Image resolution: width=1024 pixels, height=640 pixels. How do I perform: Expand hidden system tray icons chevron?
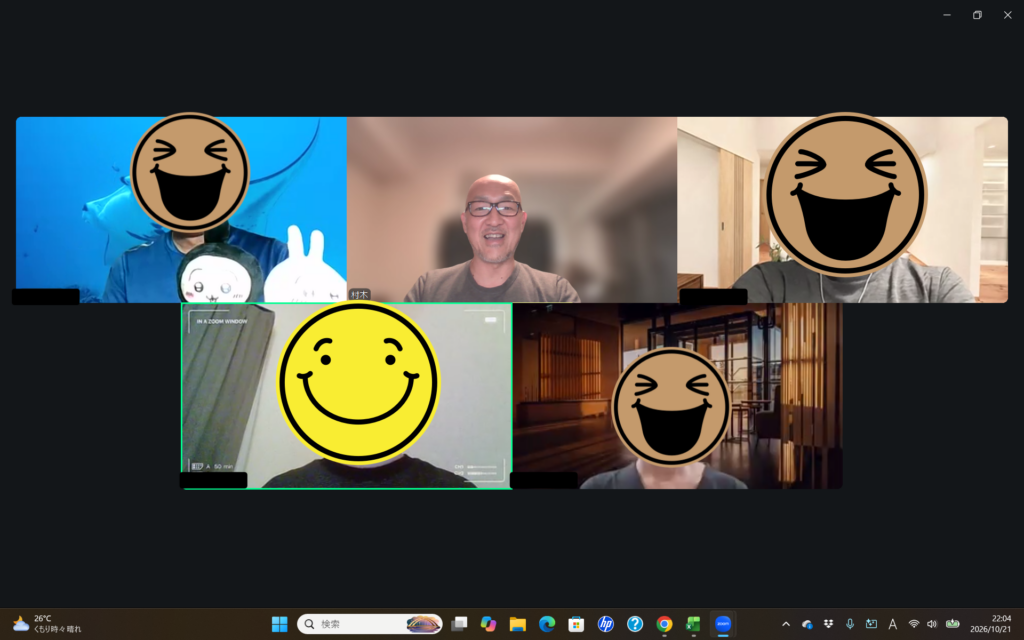(786, 624)
